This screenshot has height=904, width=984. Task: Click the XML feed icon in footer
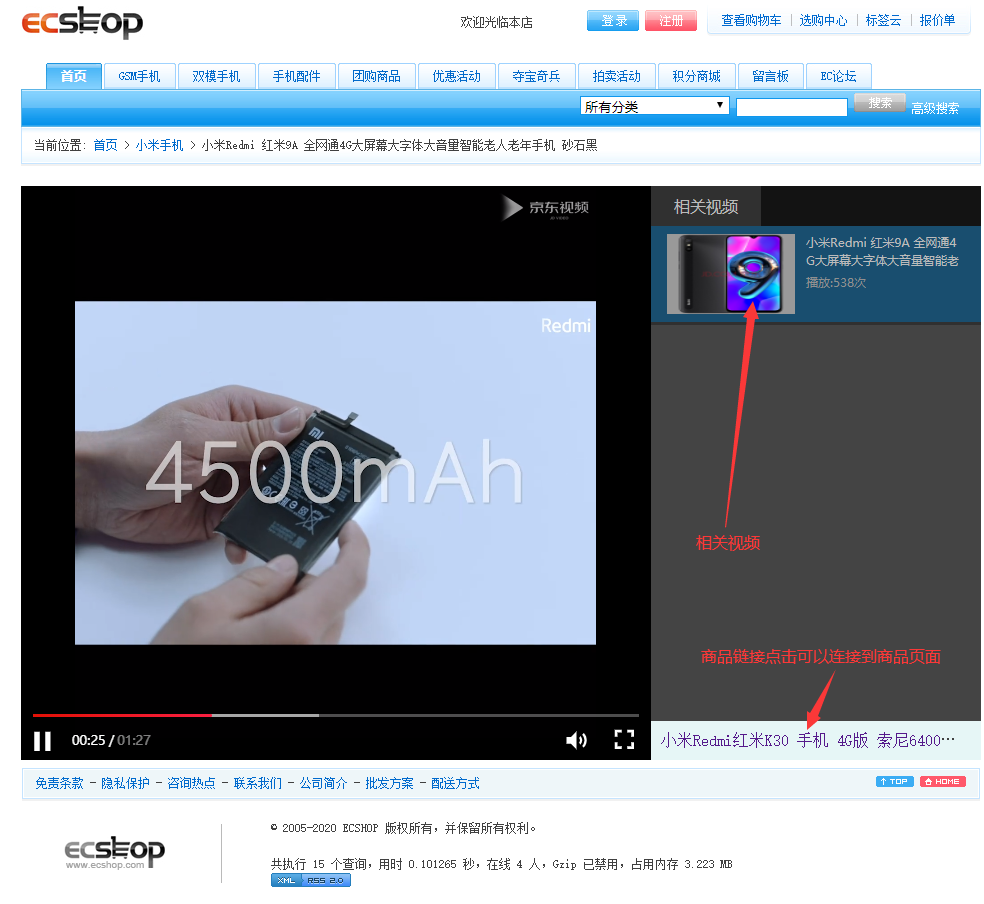(286, 880)
